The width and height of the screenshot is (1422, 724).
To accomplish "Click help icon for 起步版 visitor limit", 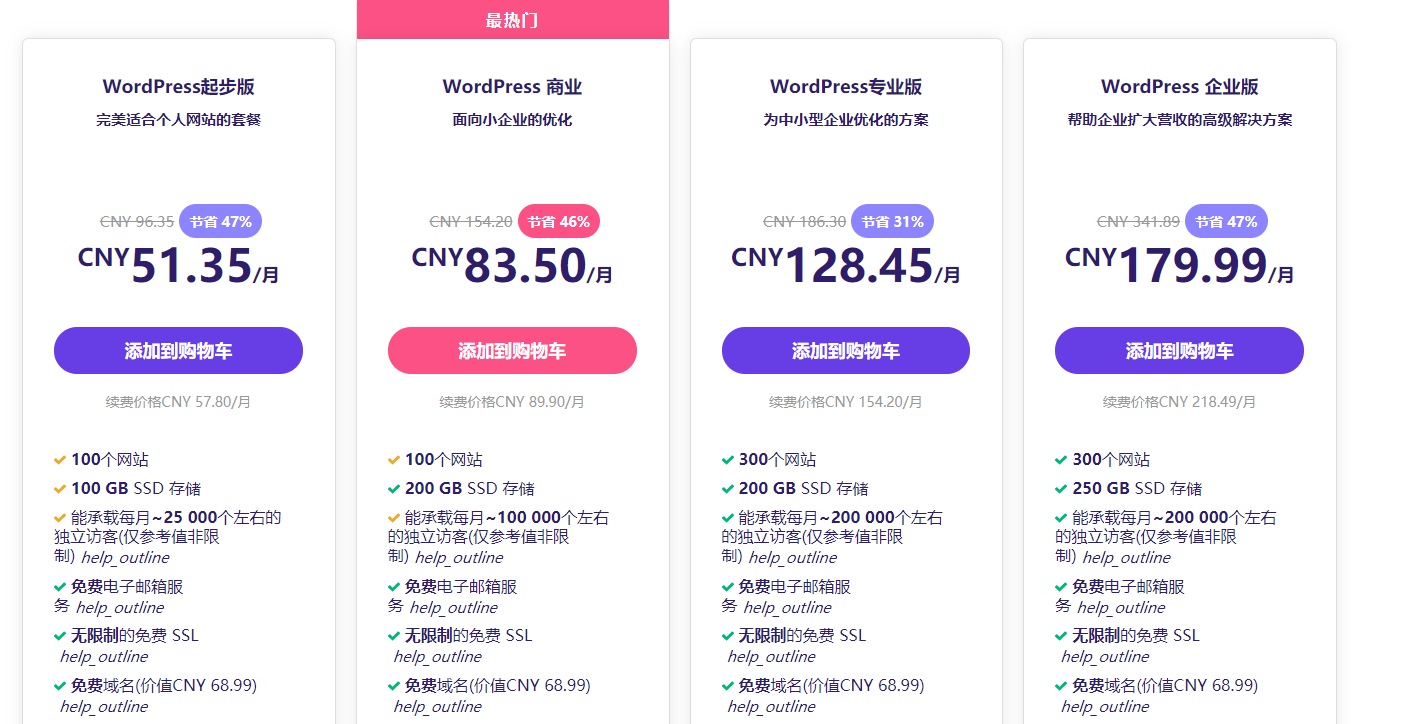I will pos(125,558).
